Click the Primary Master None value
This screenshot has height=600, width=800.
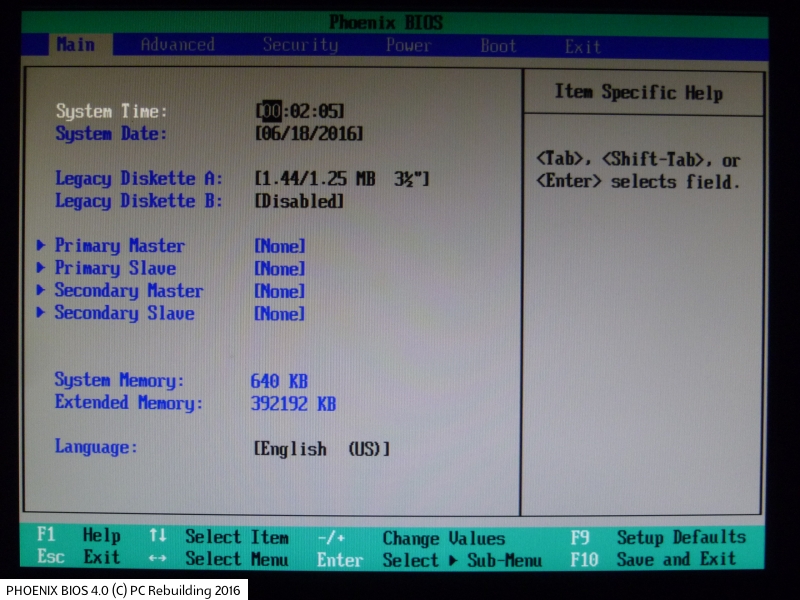tap(280, 246)
